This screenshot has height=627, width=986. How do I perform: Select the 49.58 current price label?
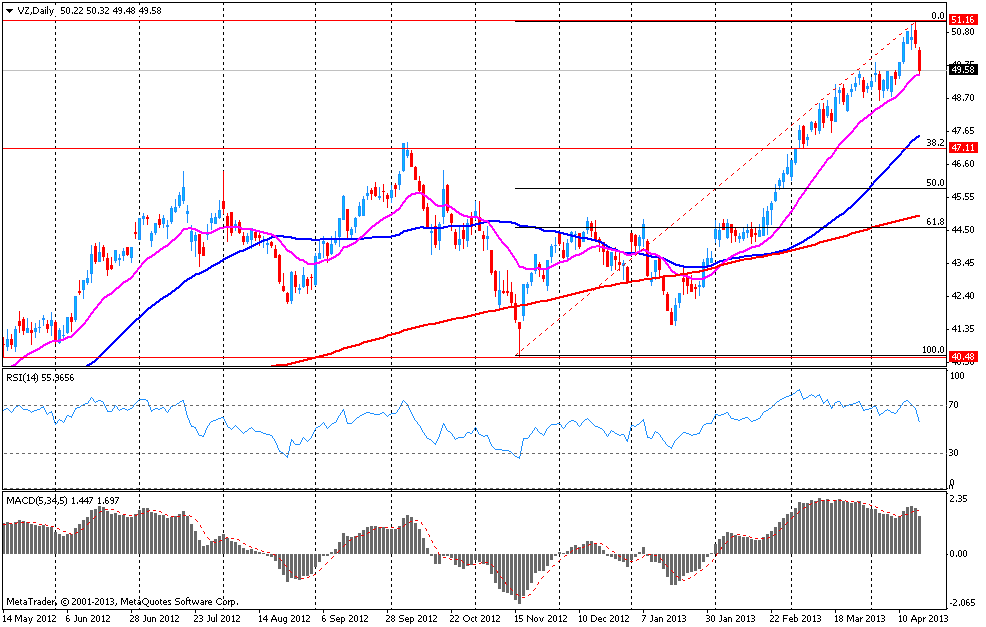coord(963,70)
